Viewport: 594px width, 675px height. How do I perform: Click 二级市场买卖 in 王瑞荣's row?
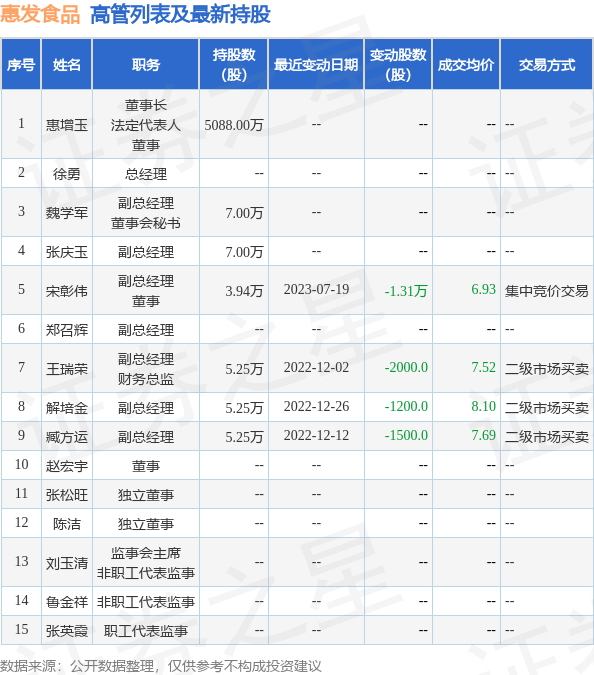coord(547,368)
